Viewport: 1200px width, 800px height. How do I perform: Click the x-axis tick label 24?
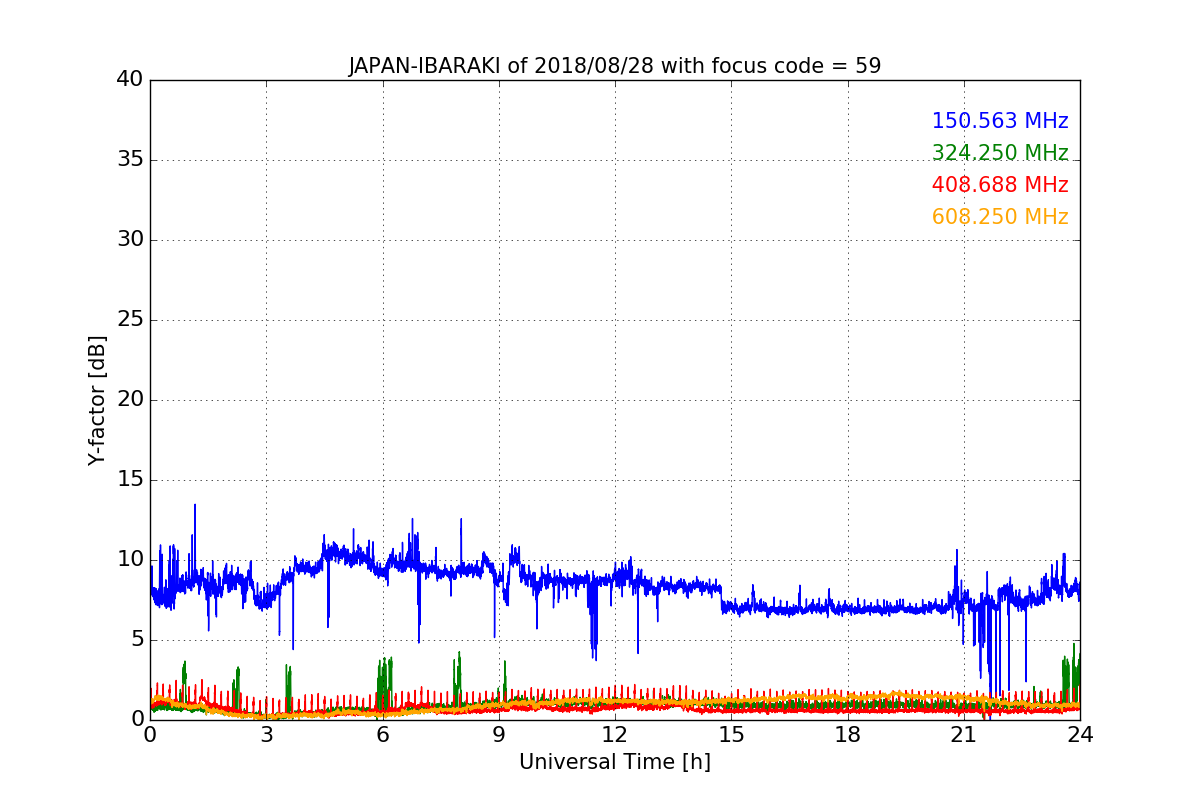1080,734
